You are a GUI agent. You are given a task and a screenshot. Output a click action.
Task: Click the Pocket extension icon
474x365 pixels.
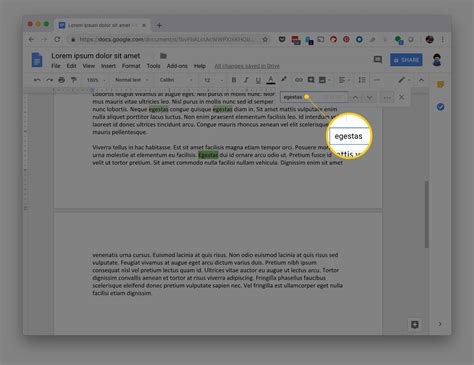282,39
